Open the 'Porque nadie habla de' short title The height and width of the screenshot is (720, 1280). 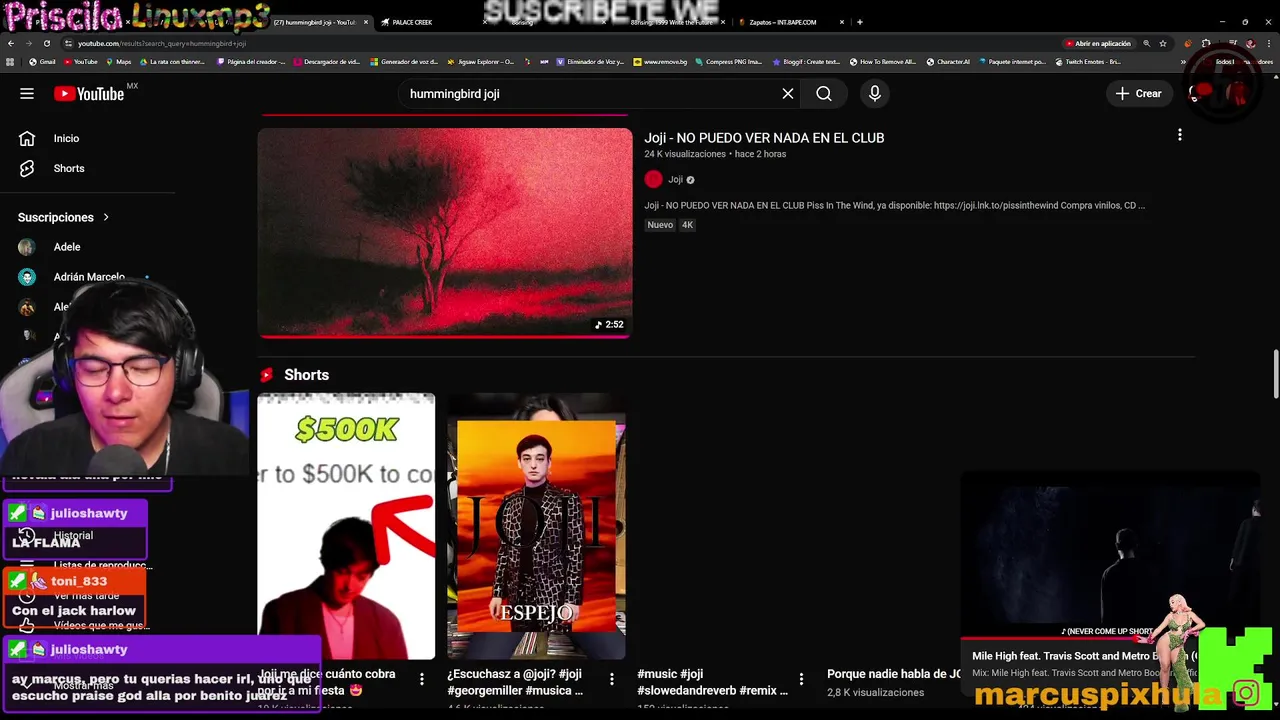pyautogui.click(x=894, y=674)
